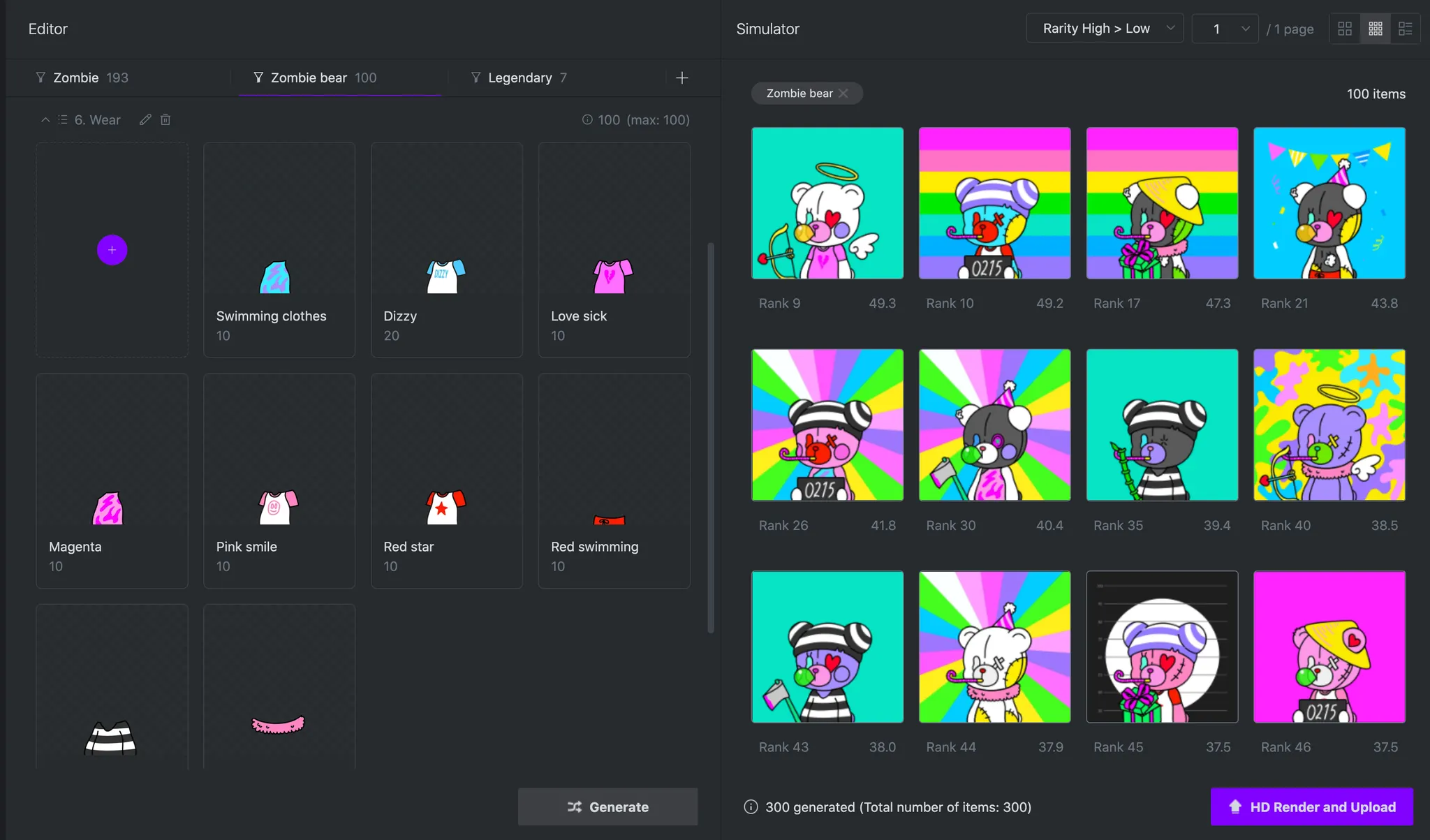Collapse the 6. Wear section
The height and width of the screenshot is (840, 1430).
[45, 119]
